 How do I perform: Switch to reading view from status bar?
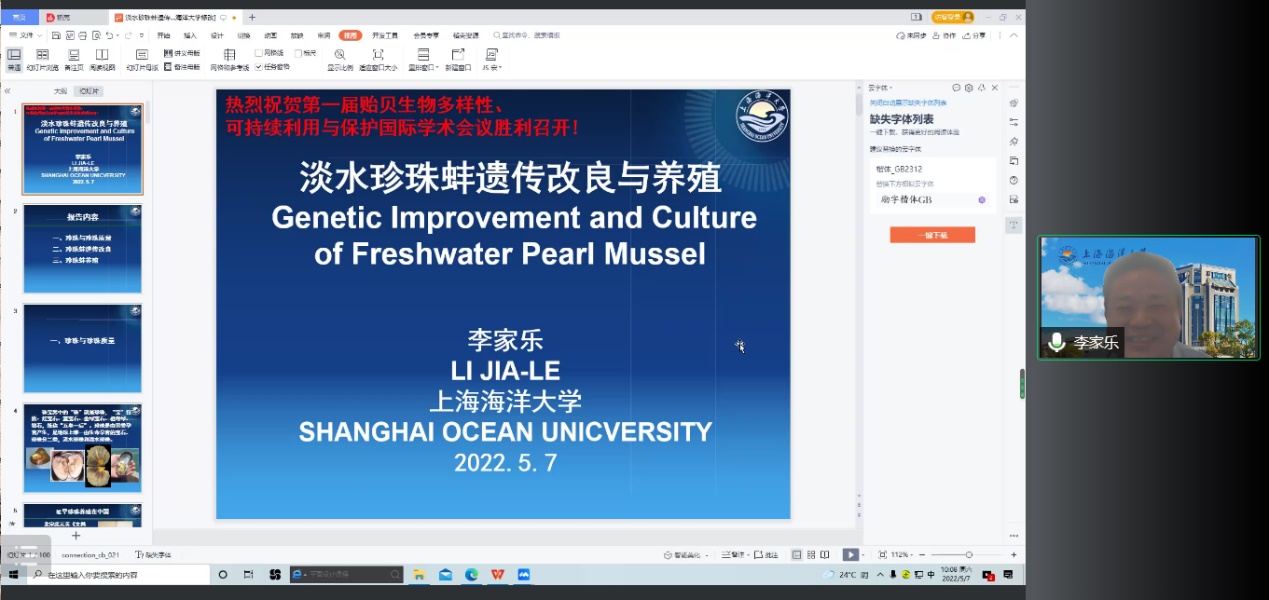825,554
